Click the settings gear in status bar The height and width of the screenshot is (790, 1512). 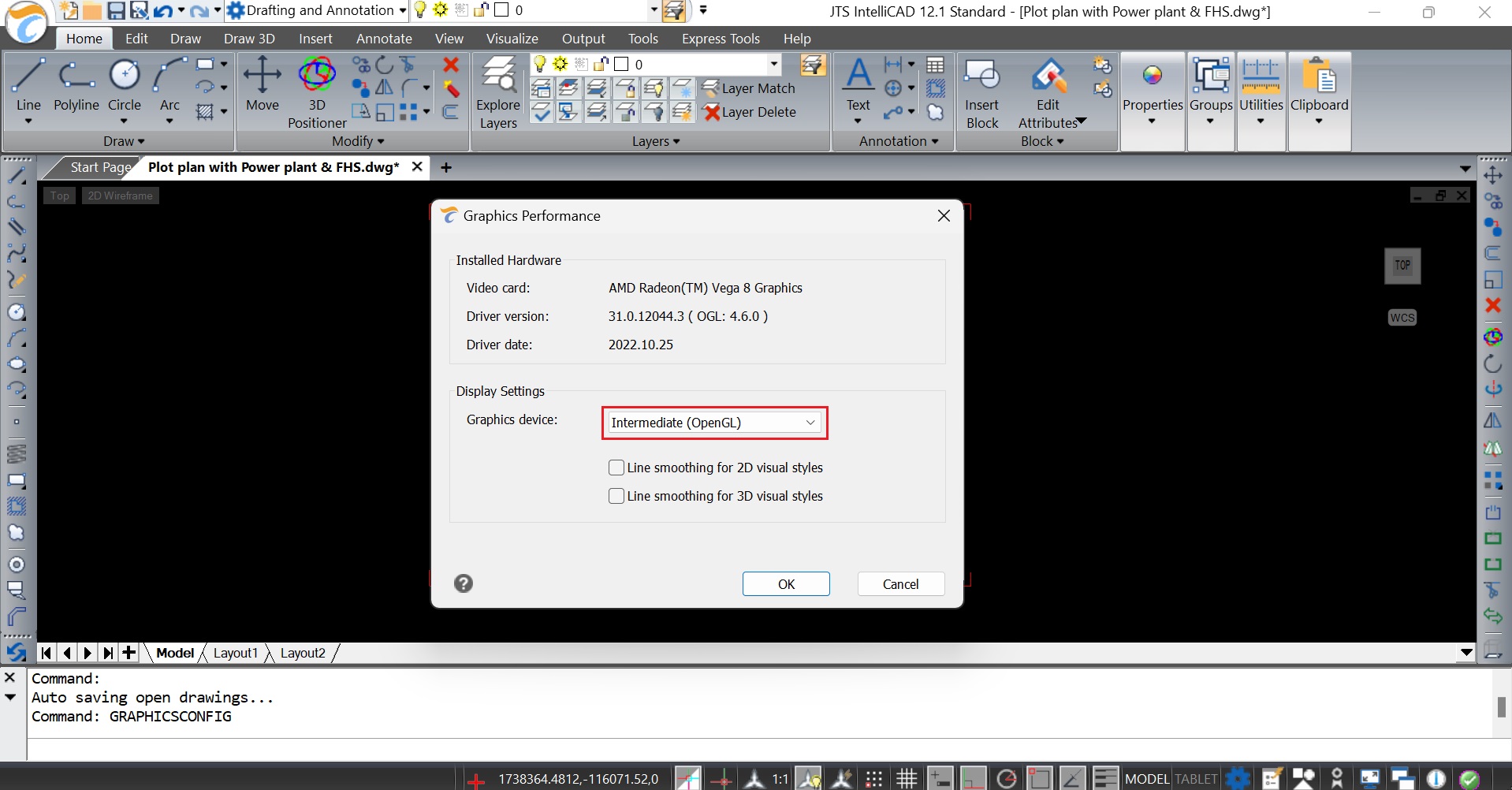(1238, 779)
